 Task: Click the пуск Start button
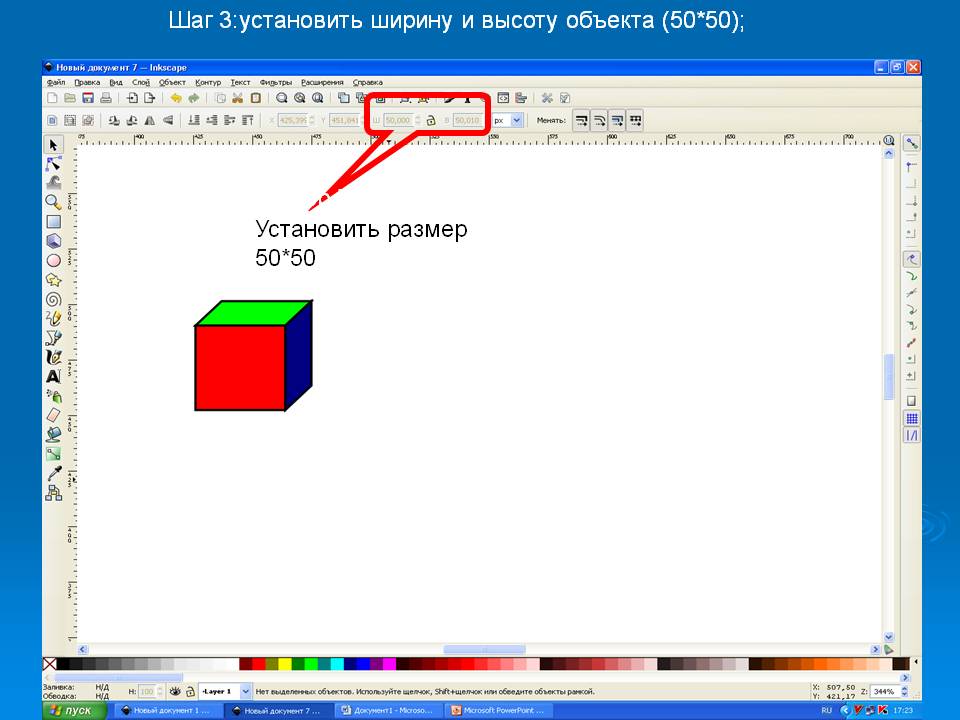click(72, 710)
